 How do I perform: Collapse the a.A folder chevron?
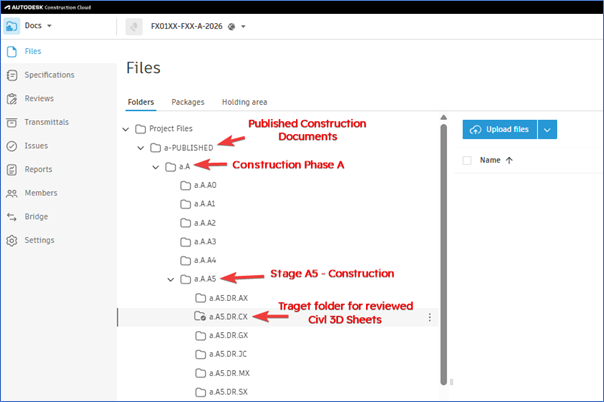[x=156, y=167]
